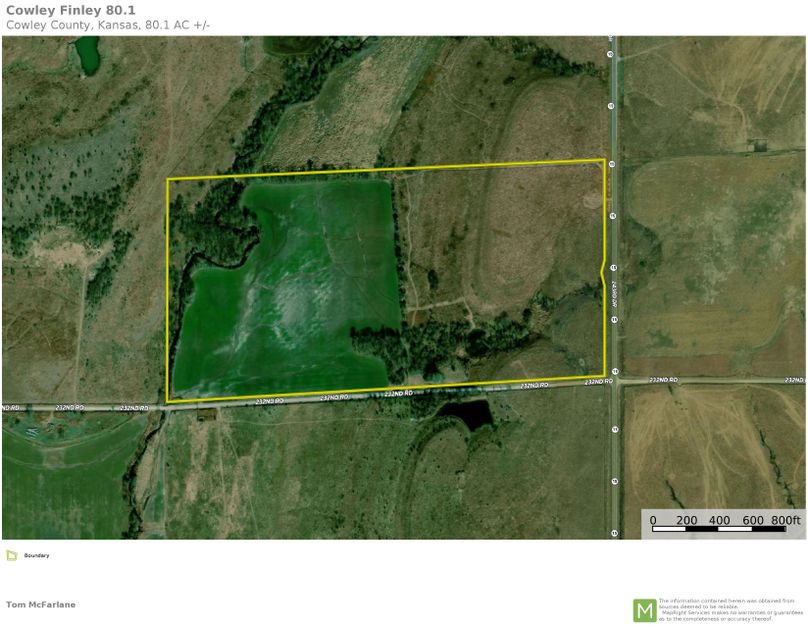Expand the legend by clicking Boundary label
This screenshot has height=625, width=808.
[x=36, y=554]
